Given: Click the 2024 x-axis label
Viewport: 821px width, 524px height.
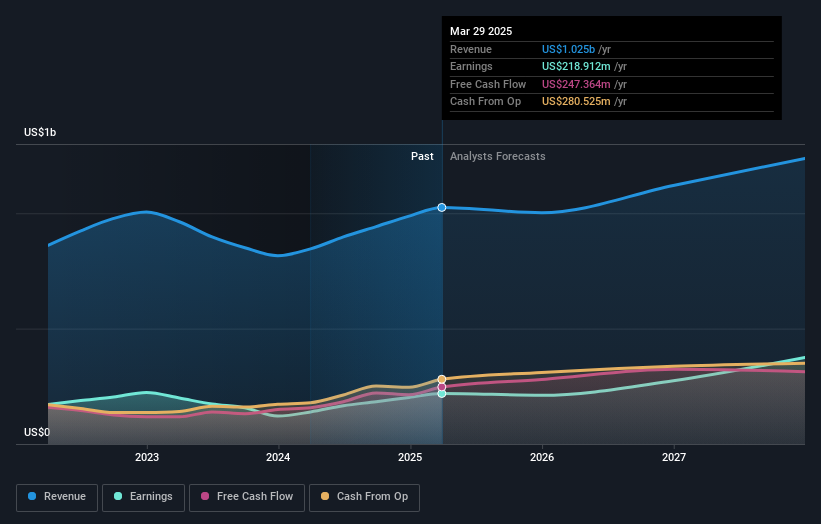Looking at the screenshot, I should (278, 457).
